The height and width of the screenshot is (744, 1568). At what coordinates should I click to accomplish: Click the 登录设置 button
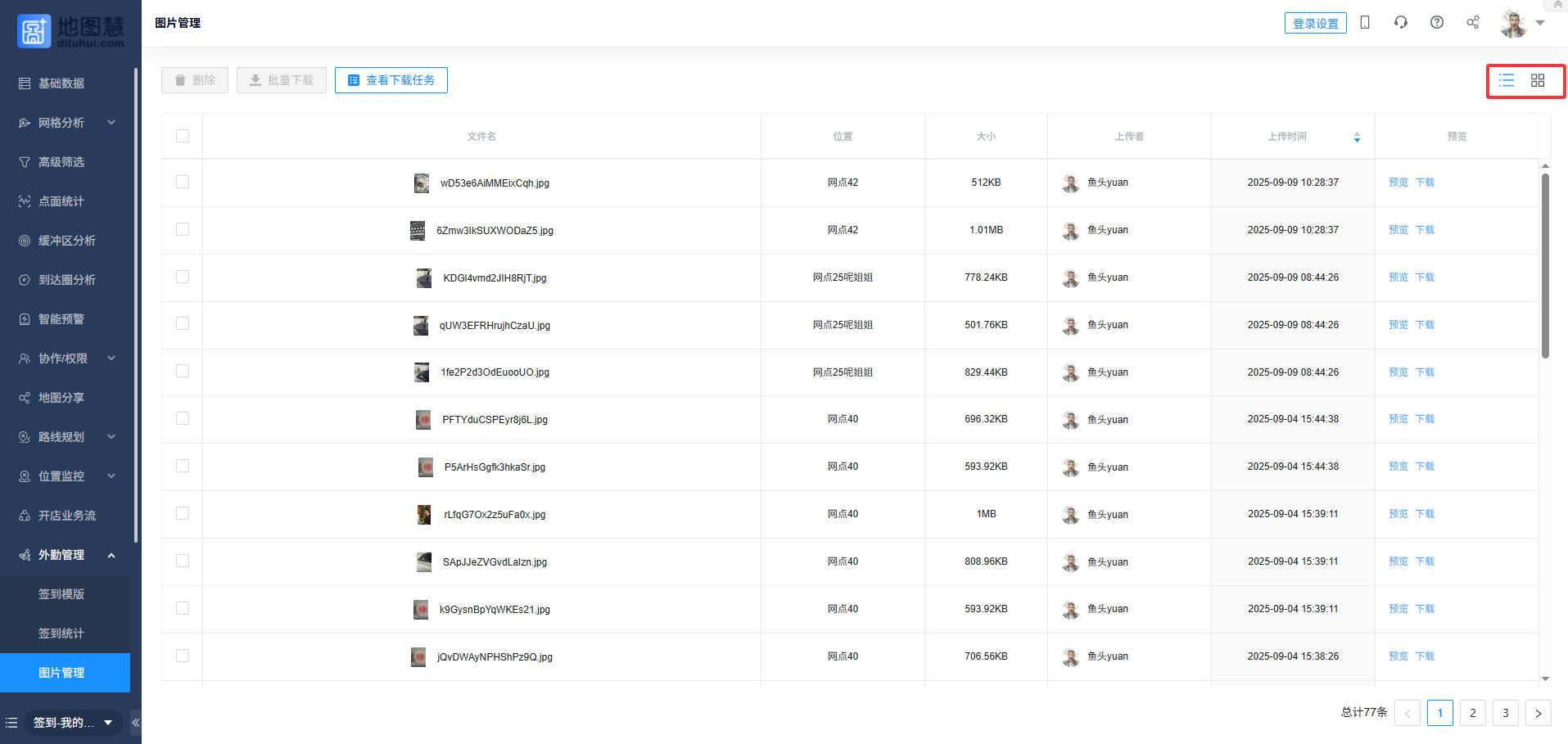click(1315, 24)
